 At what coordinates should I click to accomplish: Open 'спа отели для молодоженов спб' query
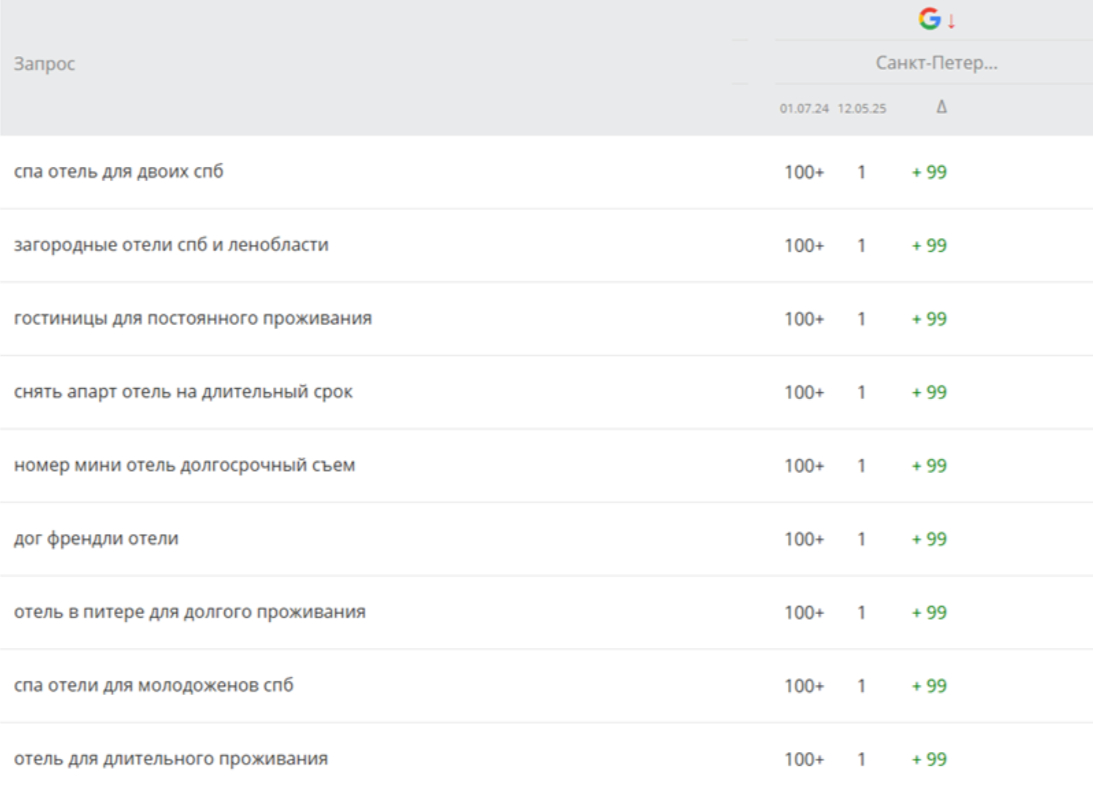[154, 686]
